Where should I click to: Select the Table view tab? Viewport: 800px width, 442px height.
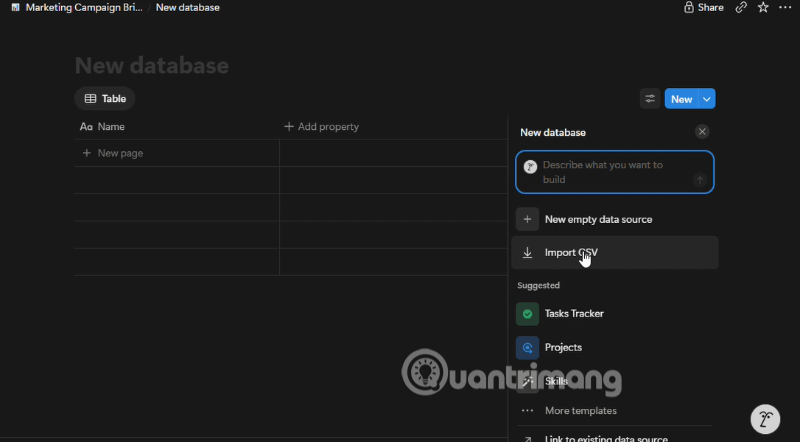pyautogui.click(x=105, y=99)
